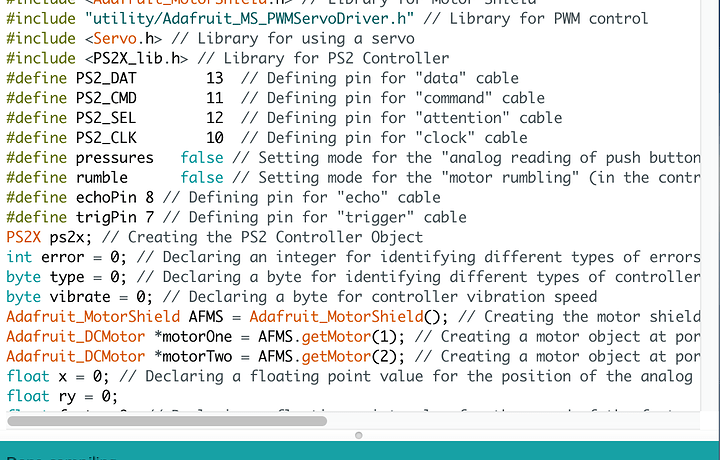Click "float" keyword on the x line
Viewport: 720px width, 460px height.
pos(28,376)
